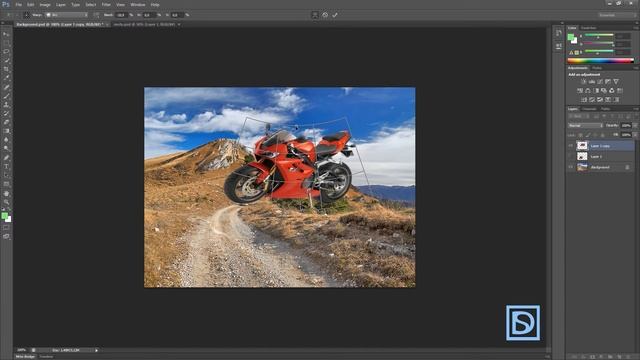The height and width of the screenshot is (360, 640).
Task: Add a Vibrance adjustment
Action: (x=616, y=82)
